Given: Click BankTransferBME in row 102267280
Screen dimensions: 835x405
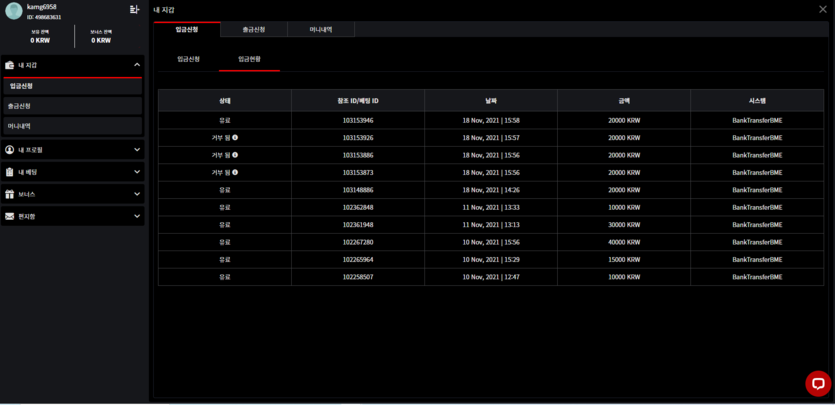Looking at the screenshot, I should pyautogui.click(x=757, y=242).
